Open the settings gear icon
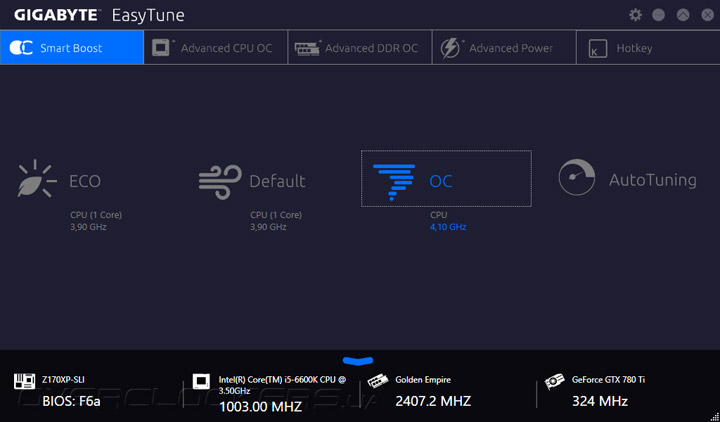This screenshot has width=720, height=422. 636,15
